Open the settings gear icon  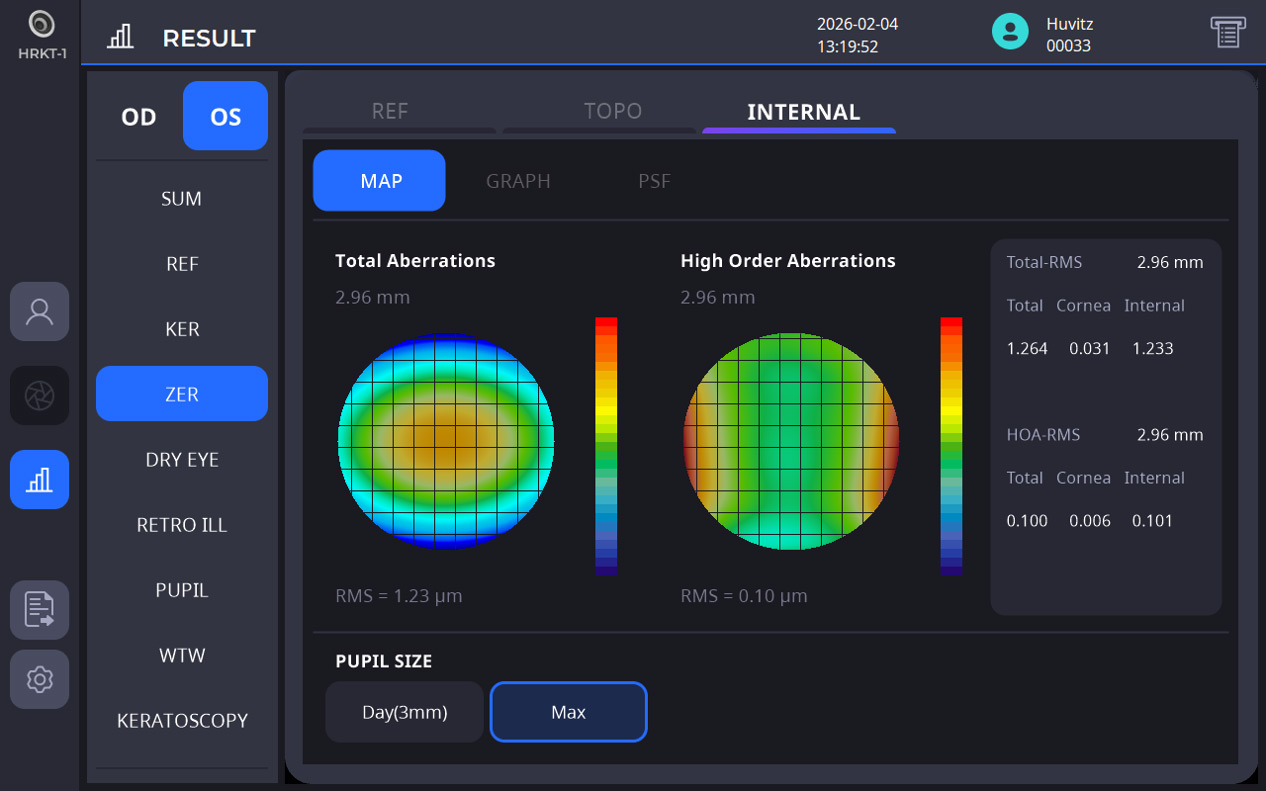tap(40, 680)
